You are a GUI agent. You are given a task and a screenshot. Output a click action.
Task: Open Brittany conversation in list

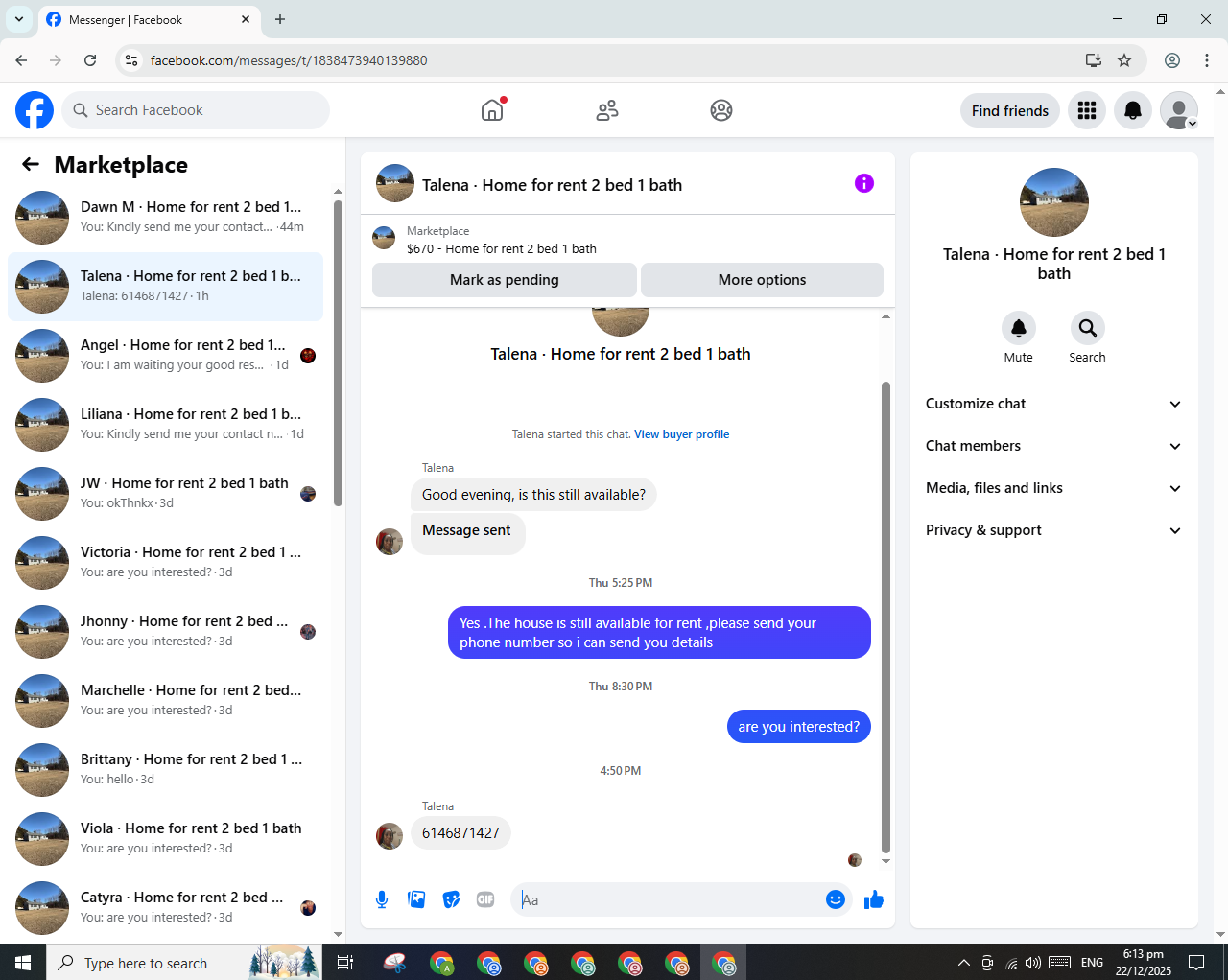click(165, 770)
